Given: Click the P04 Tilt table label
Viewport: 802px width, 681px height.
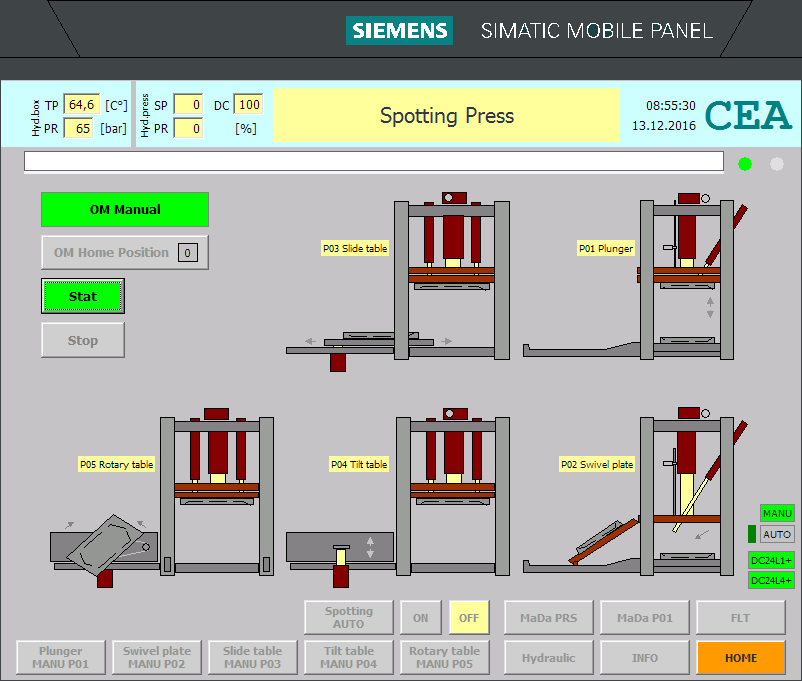Looking at the screenshot, I should click(x=359, y=464).
